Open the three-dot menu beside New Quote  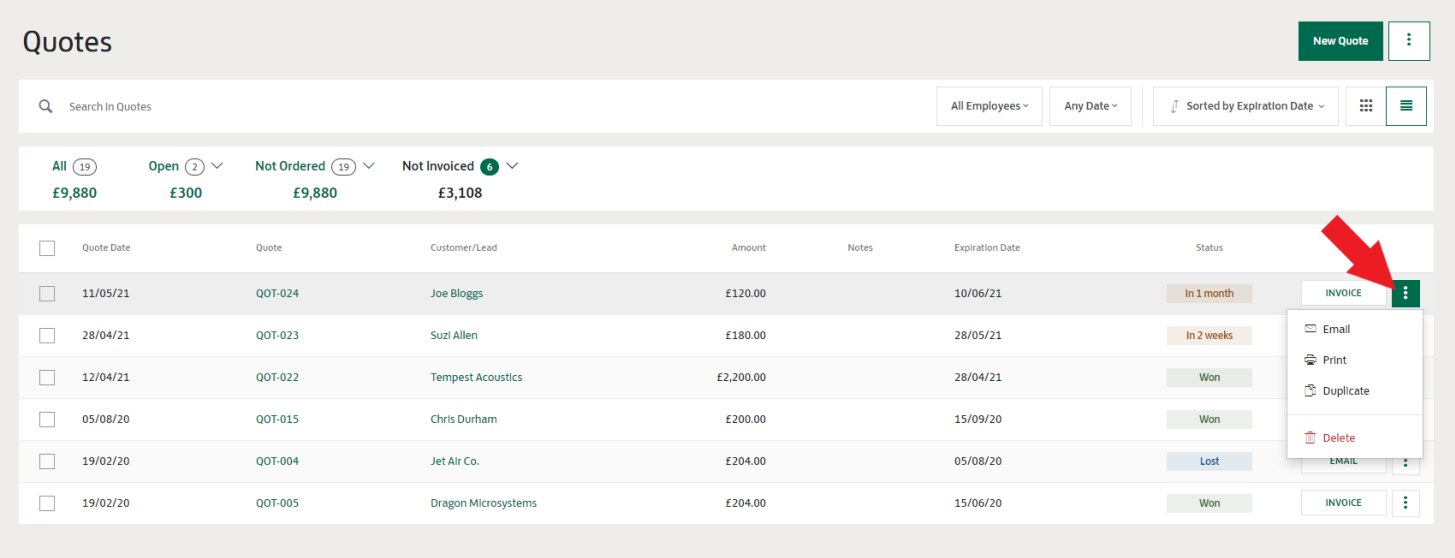(1409, 41)
